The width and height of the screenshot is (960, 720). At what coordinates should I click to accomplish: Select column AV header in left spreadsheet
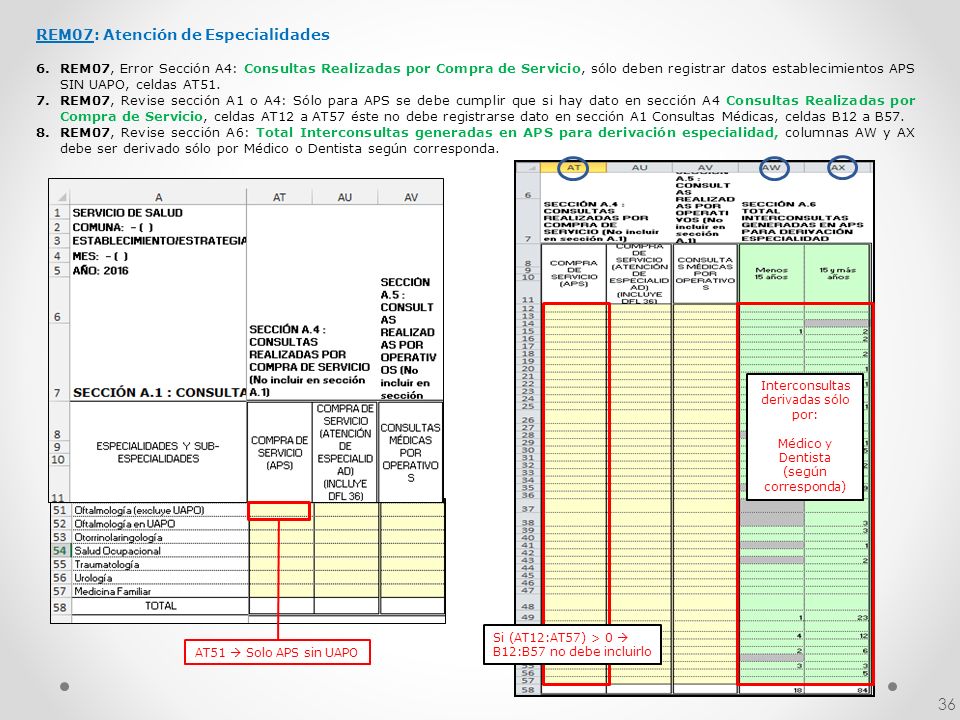[x=411, y=197]
